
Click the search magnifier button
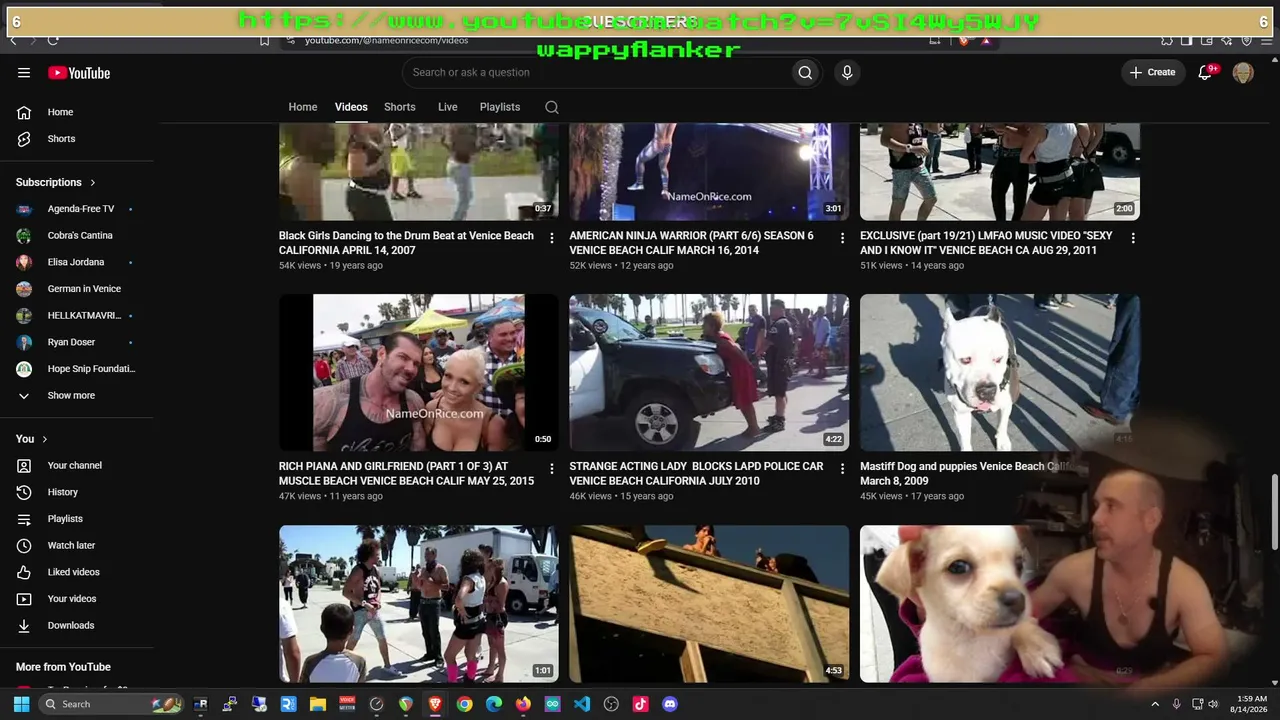click(805, 72)
